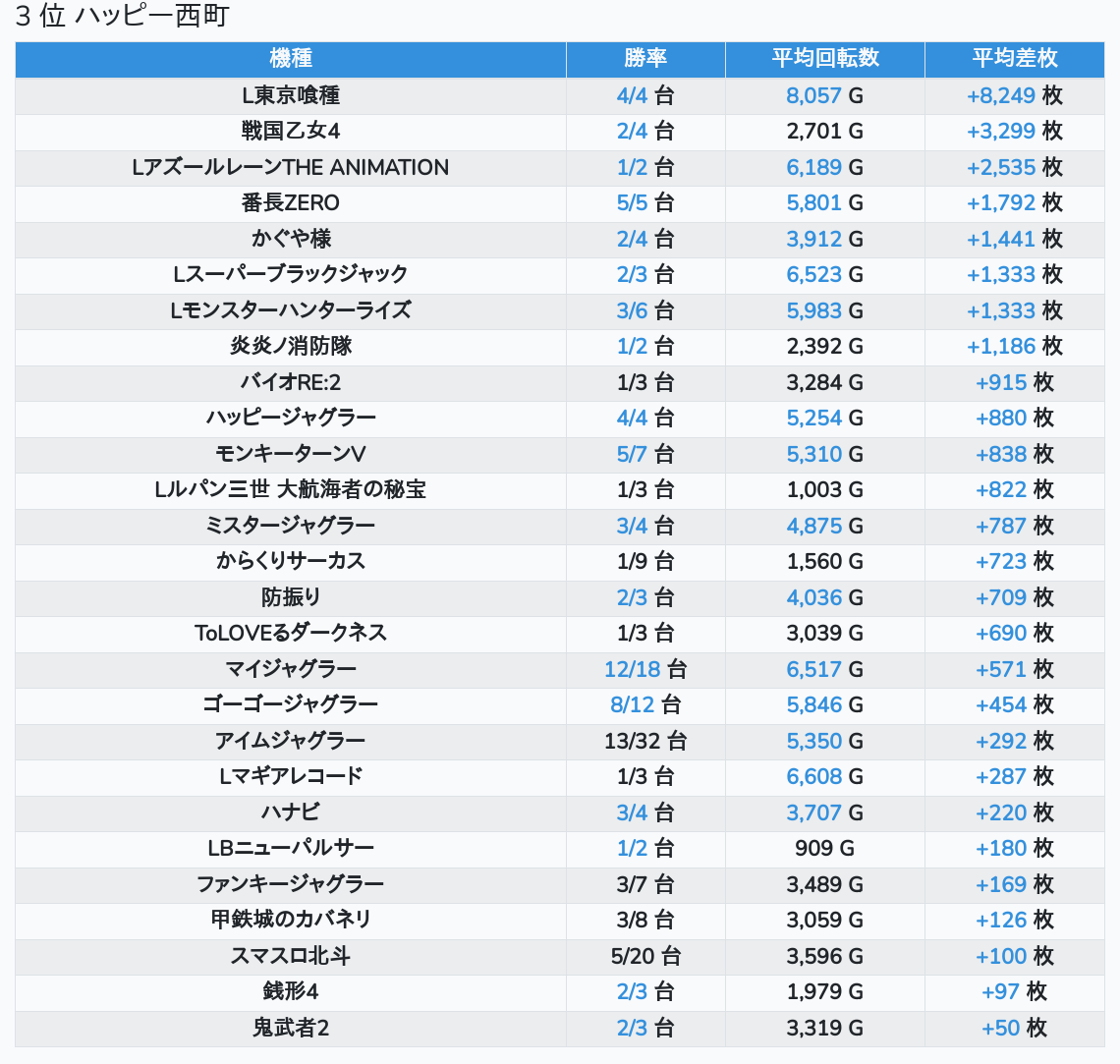The width and height of the screenshot is (1120, 1064).
Task: Select the LBニューパルサー machine name
Action: [291, 848]
